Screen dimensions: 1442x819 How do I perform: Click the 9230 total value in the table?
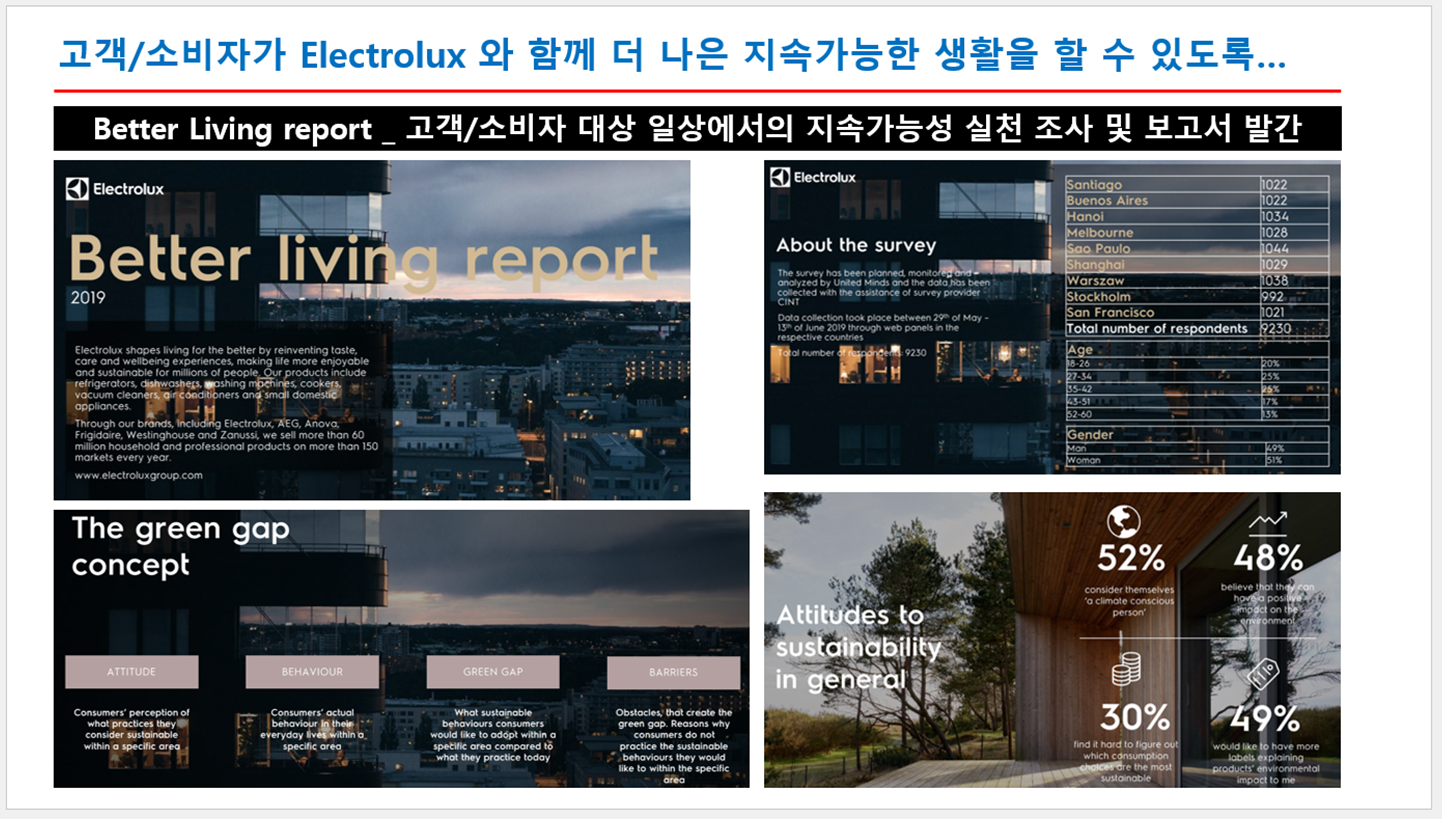1275,328
